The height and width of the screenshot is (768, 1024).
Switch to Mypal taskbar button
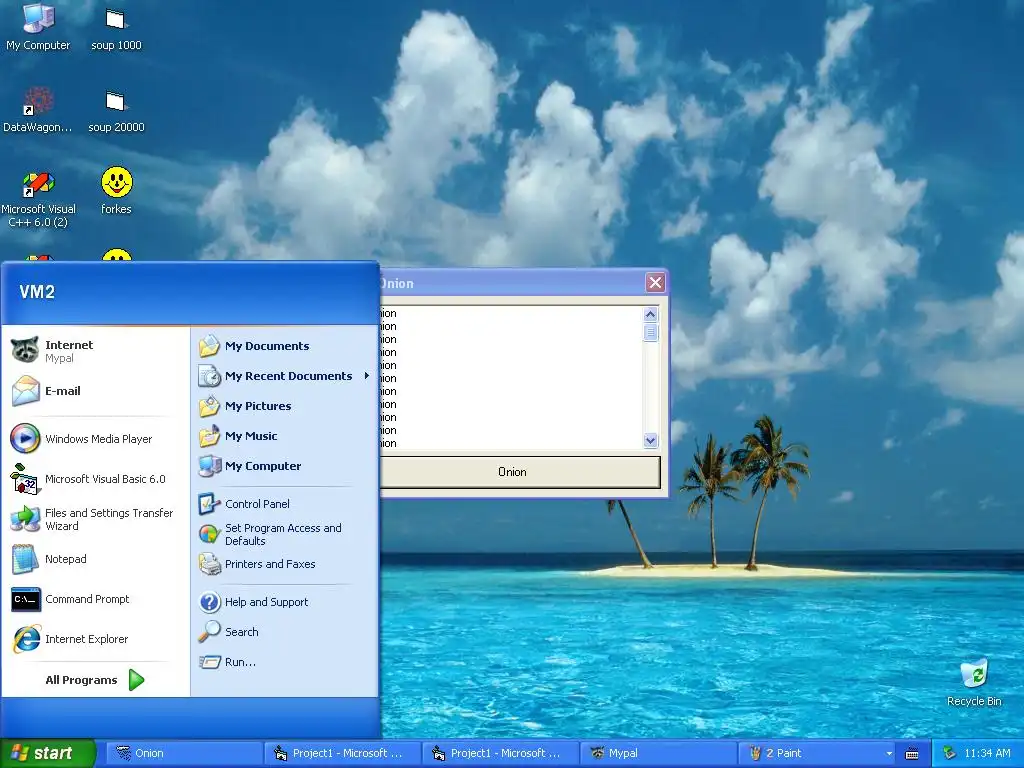[x=658, y=753]
